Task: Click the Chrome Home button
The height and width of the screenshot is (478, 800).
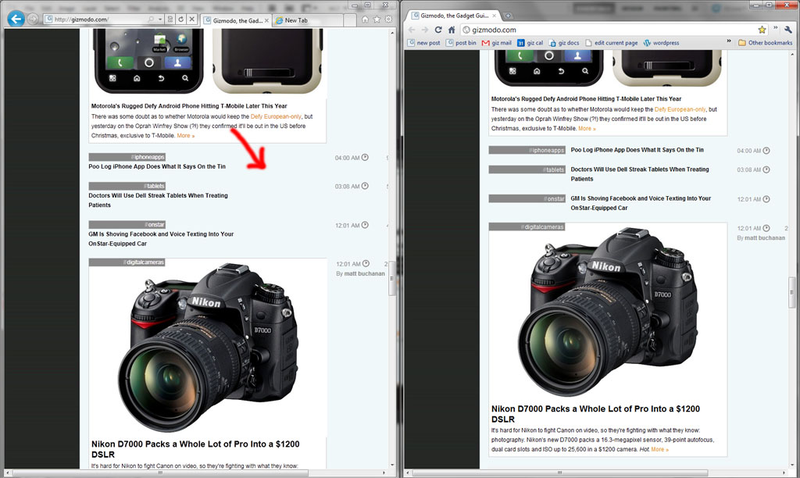Action: click(452, 30)
